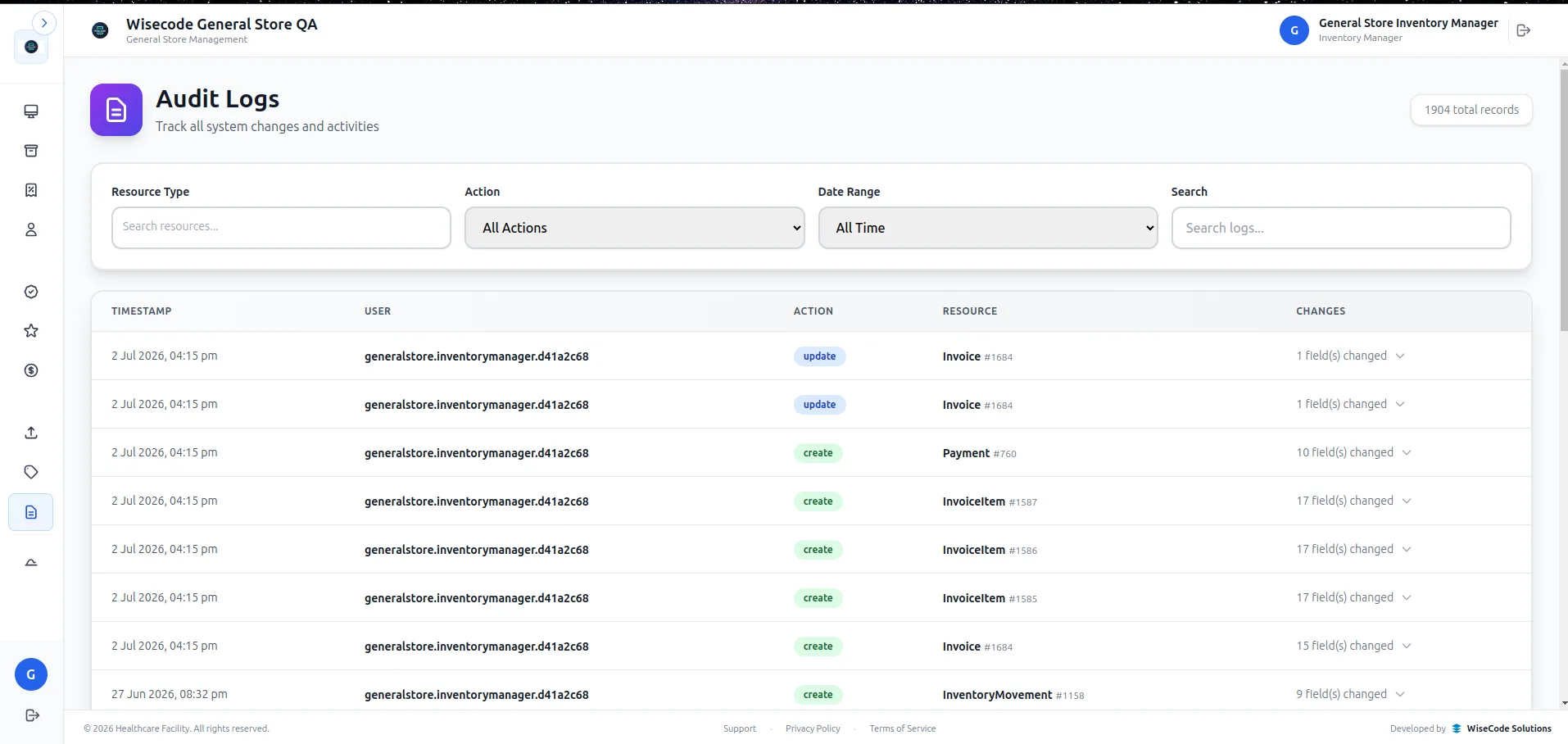Click the InvoiceItem #1585 resource cell
Image resolution: width=1568 pixels, height=744 pixels.
point(990,598)
